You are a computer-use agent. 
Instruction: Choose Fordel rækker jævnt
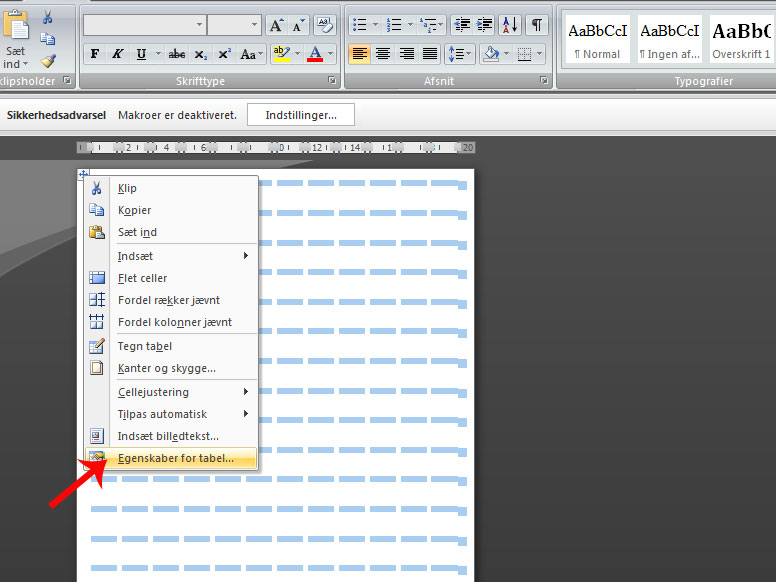[171, 300]
